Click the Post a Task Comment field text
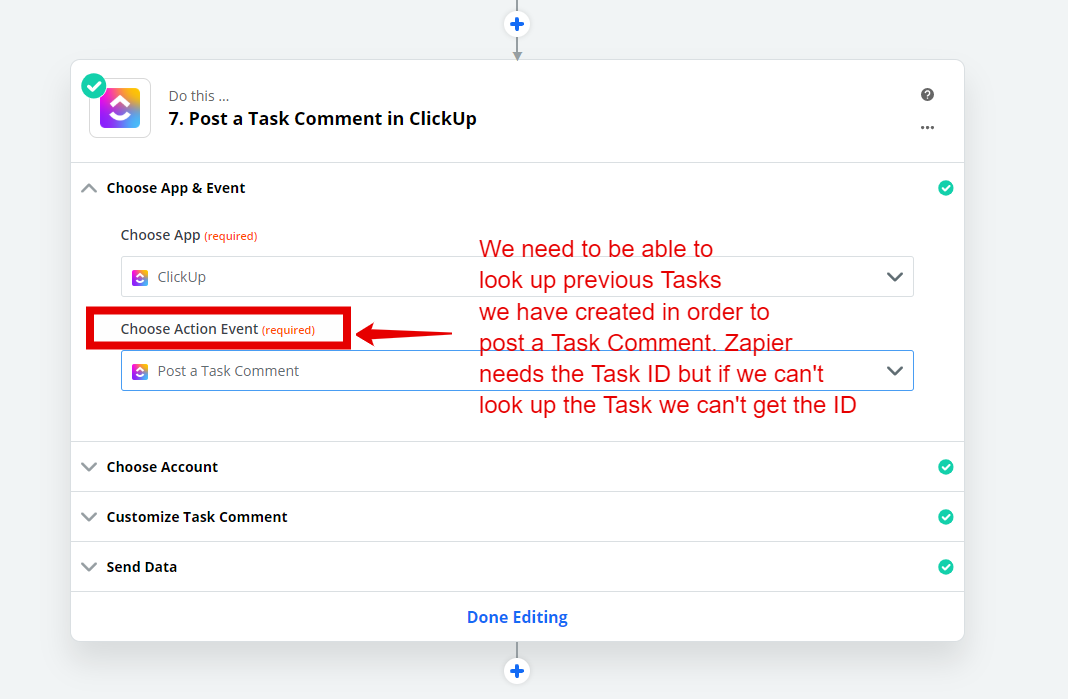This screenshot has width=1068, height=699. (228, 371)
